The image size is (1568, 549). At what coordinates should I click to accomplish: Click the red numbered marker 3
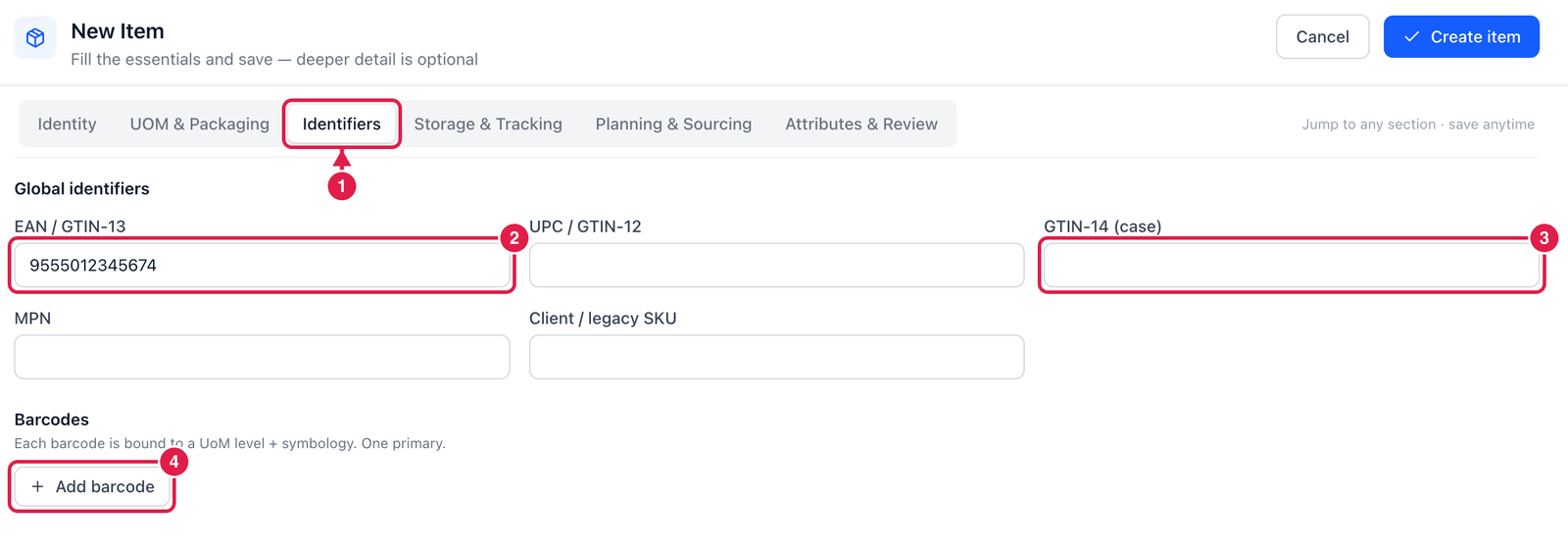(x=1544, y=238)
